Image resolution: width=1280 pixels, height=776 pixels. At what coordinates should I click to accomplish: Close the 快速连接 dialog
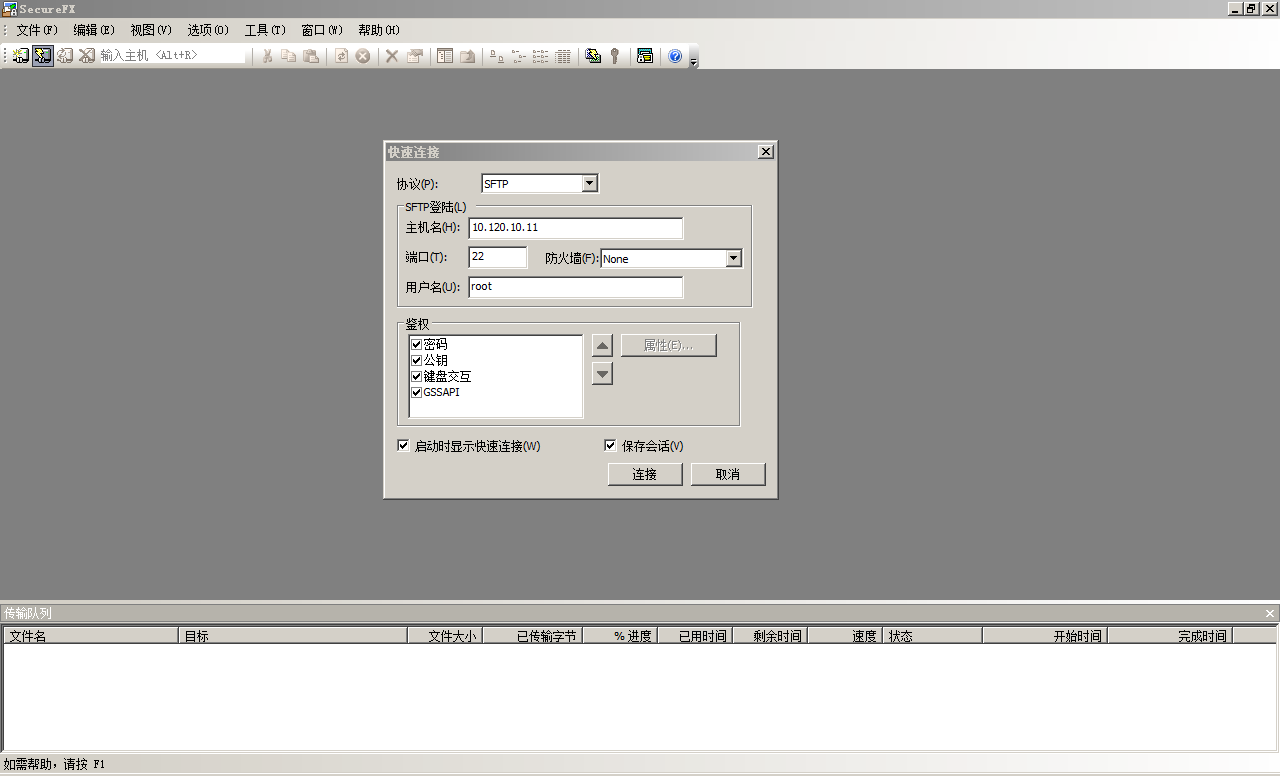click(765, 152)
